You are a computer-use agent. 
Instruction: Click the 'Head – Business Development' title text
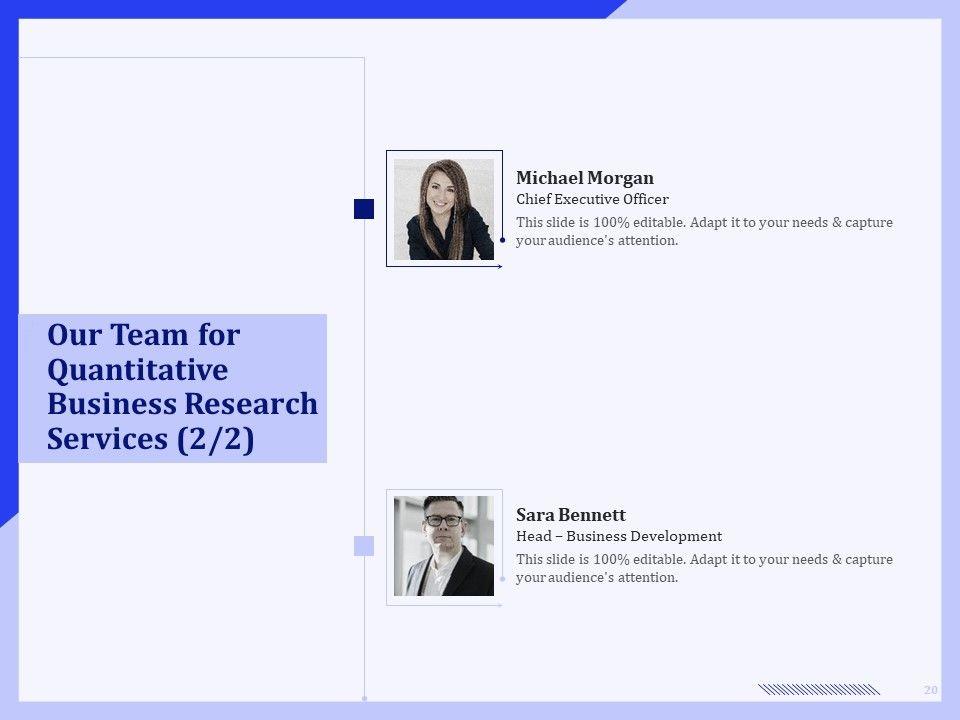(619, 536)
